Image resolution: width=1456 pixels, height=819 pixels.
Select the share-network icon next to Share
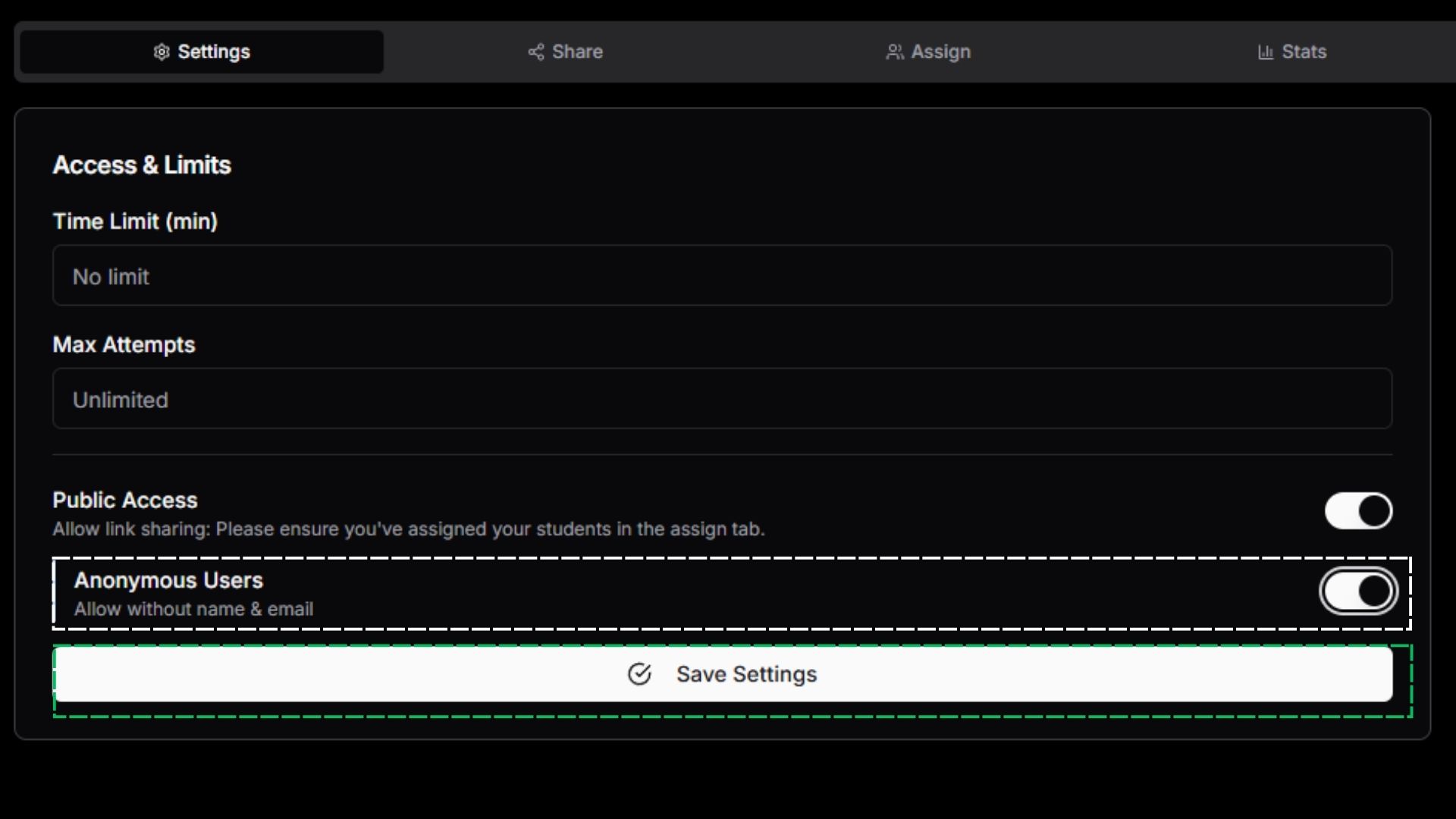click(x=535, y=52)
